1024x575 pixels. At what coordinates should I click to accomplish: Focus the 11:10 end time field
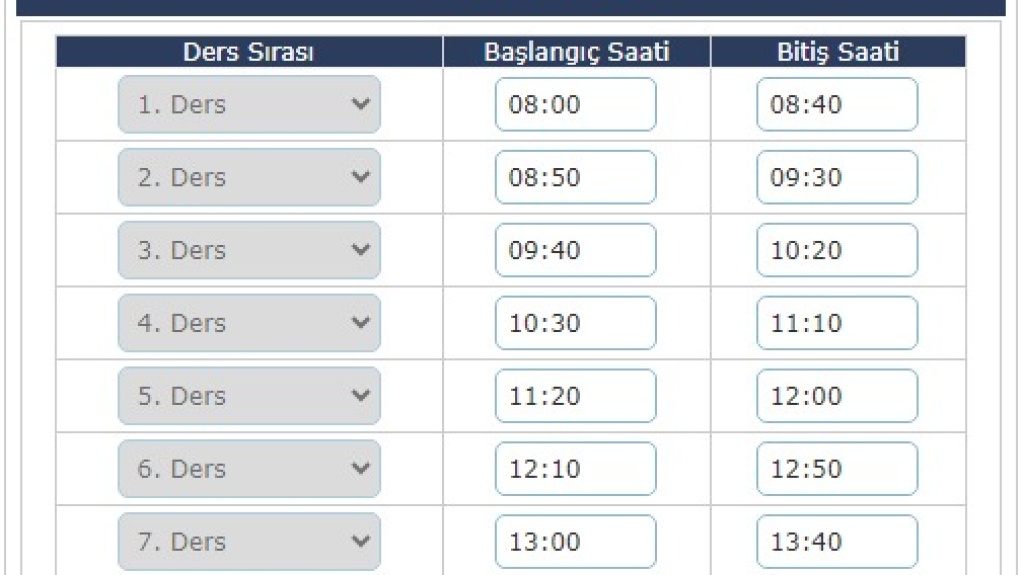[837, 323]
